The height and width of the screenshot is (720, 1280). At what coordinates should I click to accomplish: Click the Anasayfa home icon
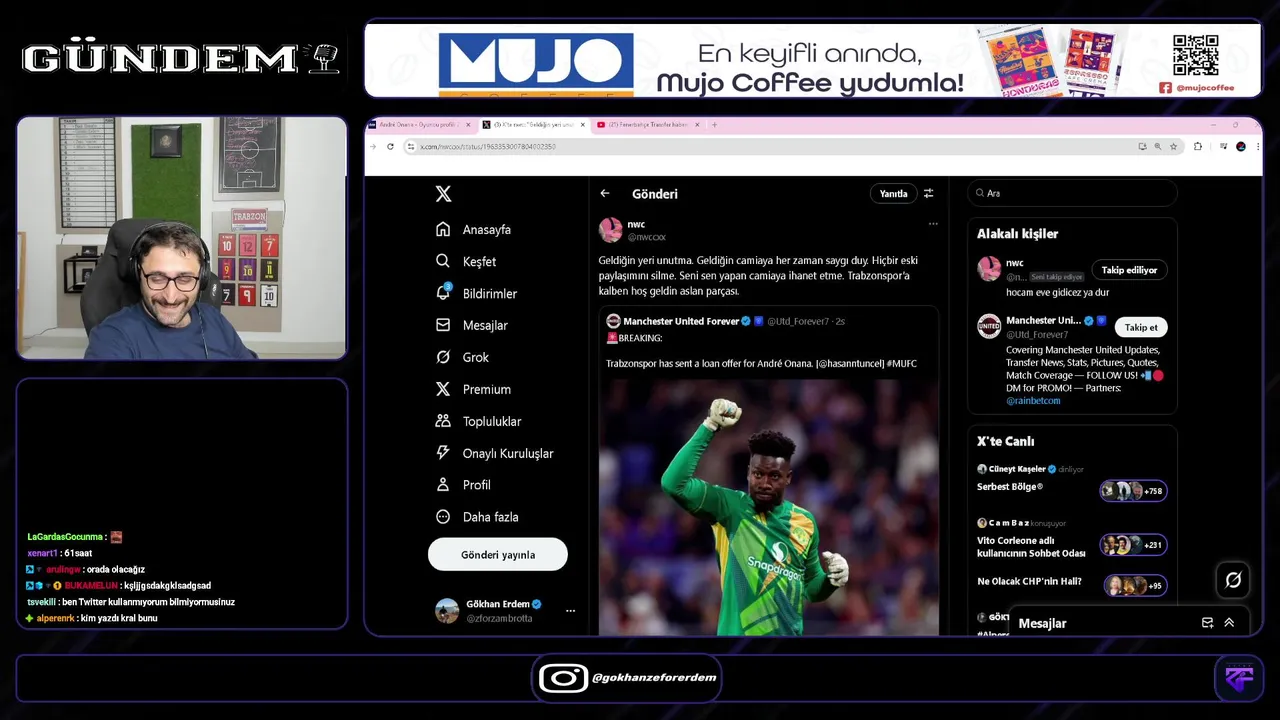(443, 230)
